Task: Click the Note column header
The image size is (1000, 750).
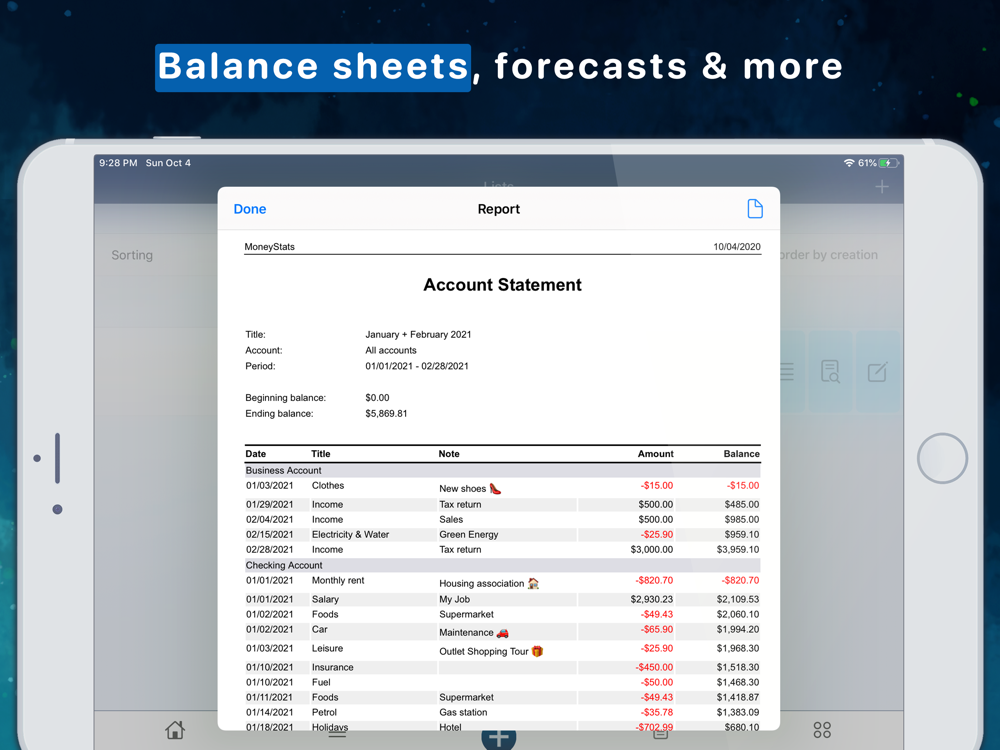Action: [449, 454]
